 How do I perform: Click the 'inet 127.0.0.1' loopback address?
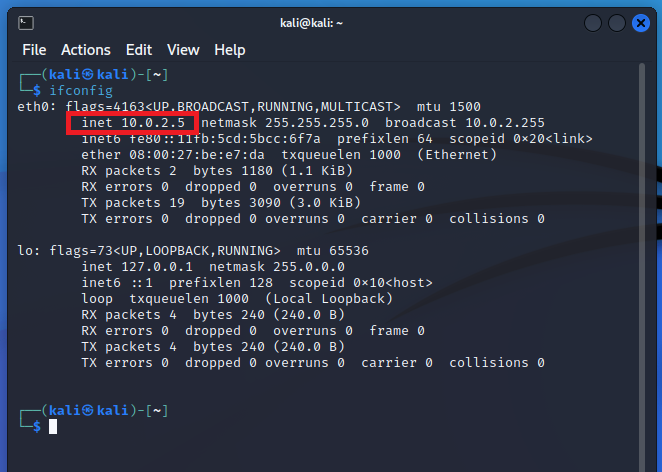click(137, 267)
